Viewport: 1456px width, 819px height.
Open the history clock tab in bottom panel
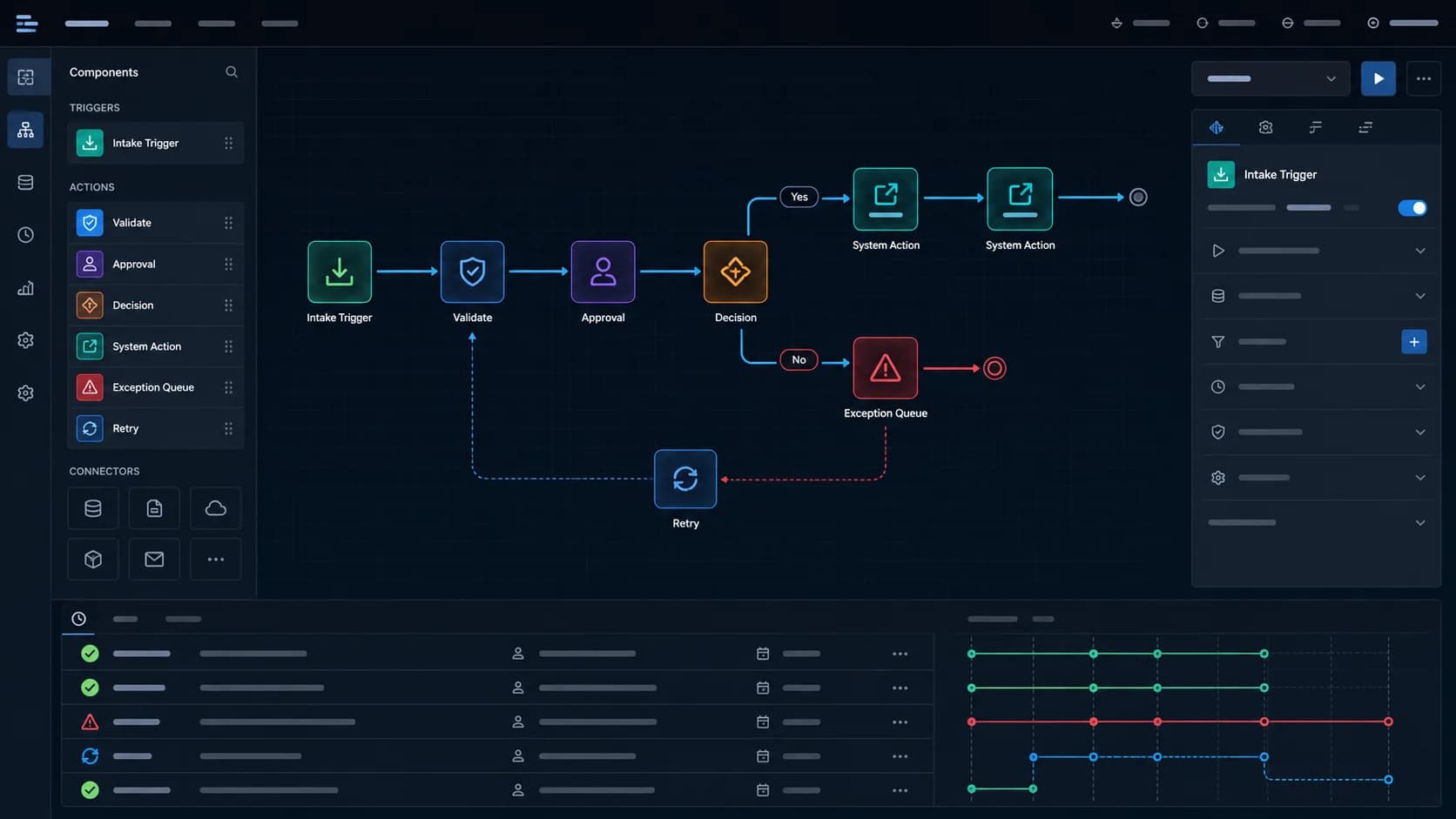(78, 619)
